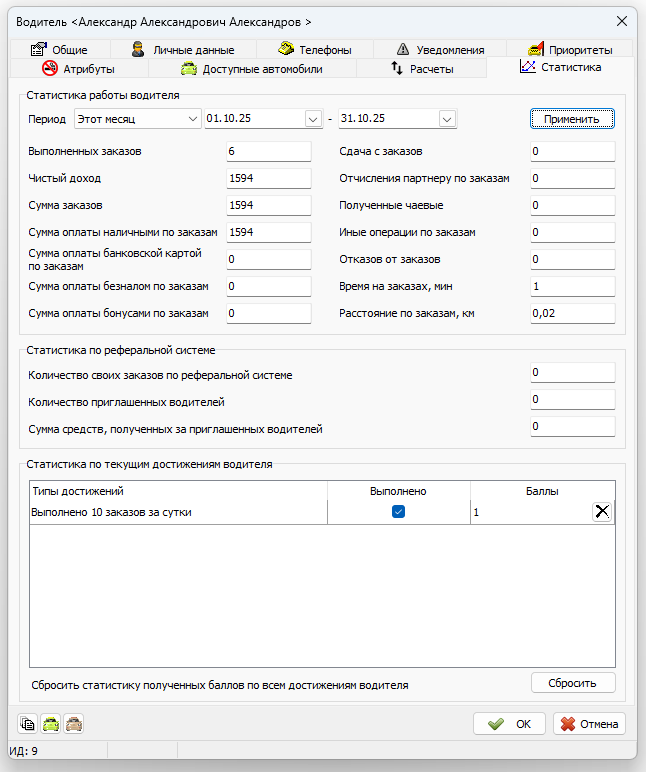Open the Уведомления tab
The image size is (646, 772).
tap(440, 49)
